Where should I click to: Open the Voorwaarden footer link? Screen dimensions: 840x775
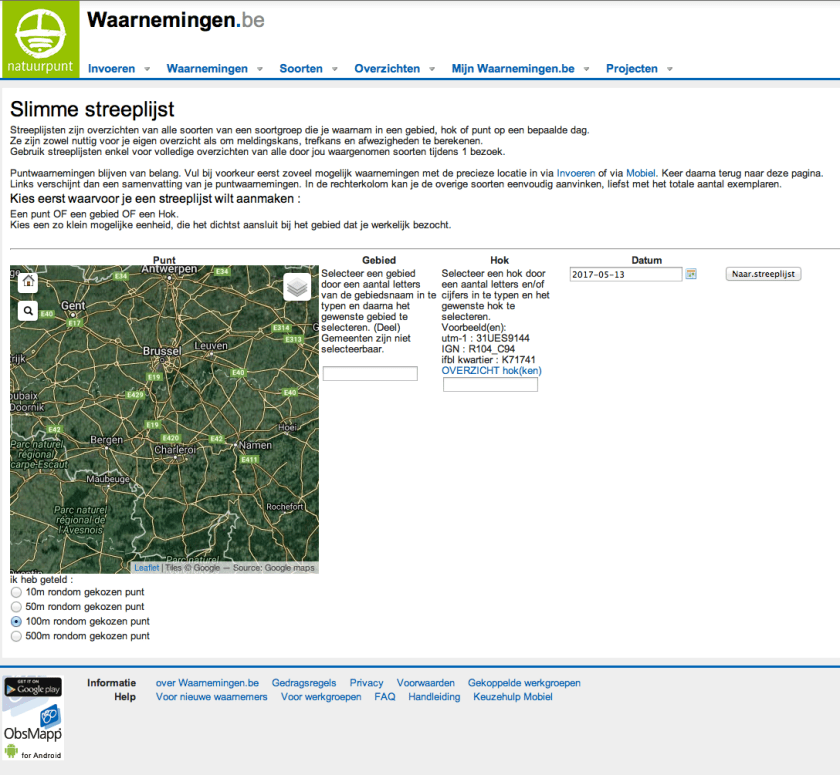coord(425,683)
